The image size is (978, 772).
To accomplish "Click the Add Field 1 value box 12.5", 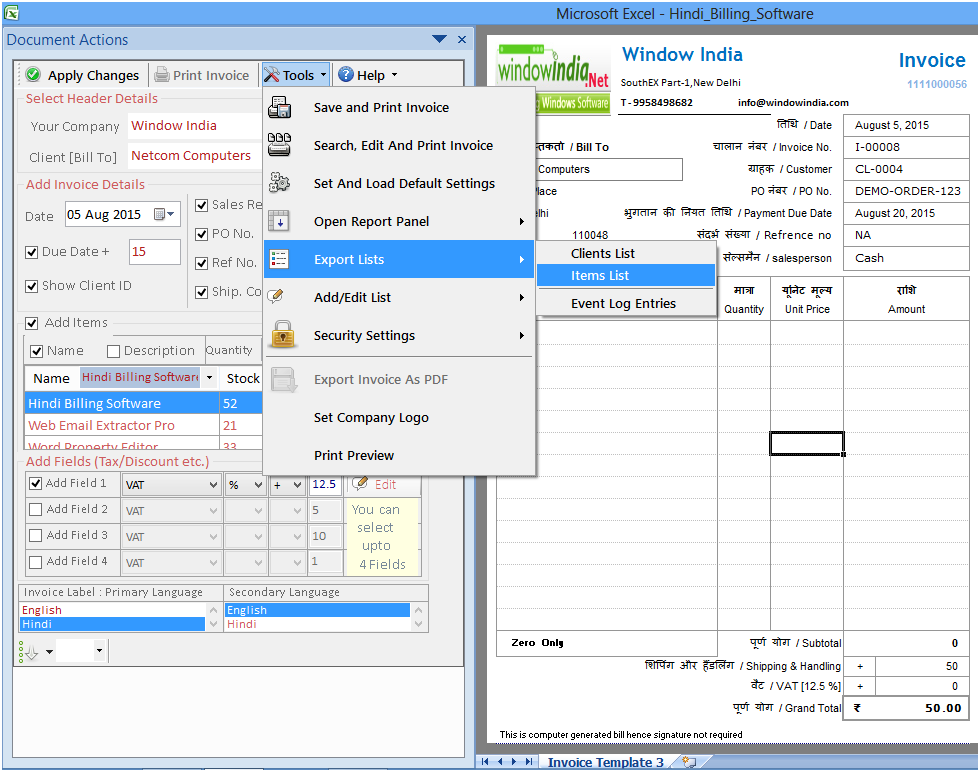I will 326,485.
